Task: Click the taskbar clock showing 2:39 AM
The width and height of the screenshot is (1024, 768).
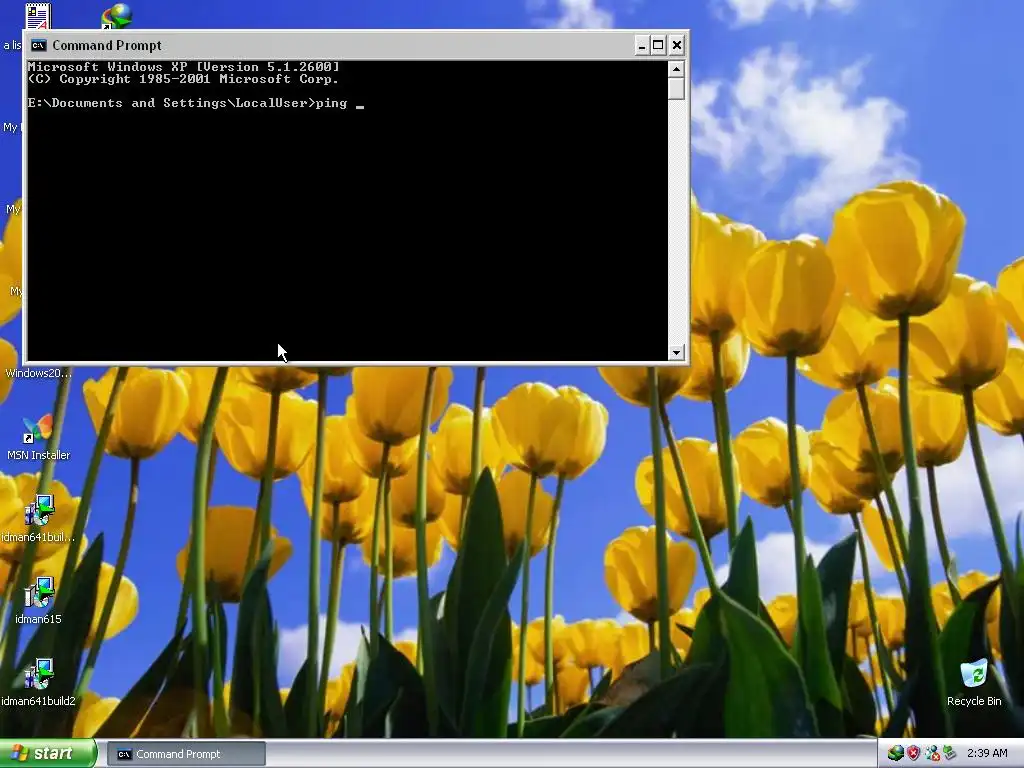Action: pos(987,754)
